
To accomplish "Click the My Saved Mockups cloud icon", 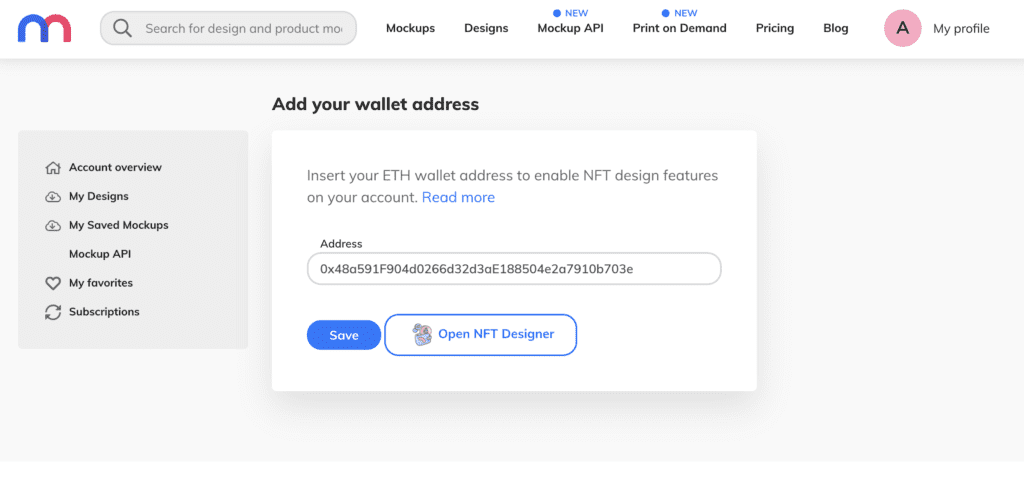I will pyautogui.click(x=53, y=225).
